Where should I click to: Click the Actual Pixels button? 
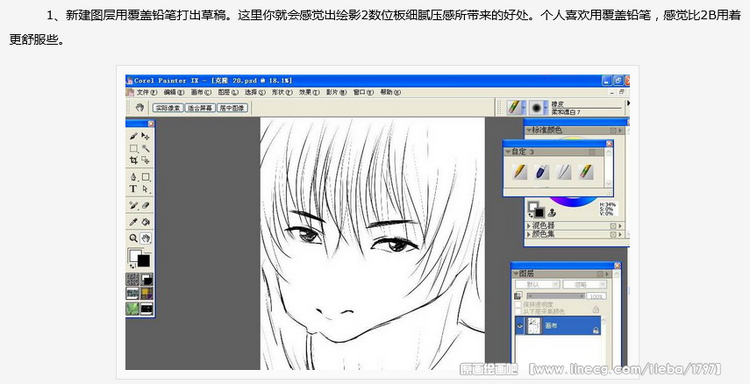click(168, 108)
